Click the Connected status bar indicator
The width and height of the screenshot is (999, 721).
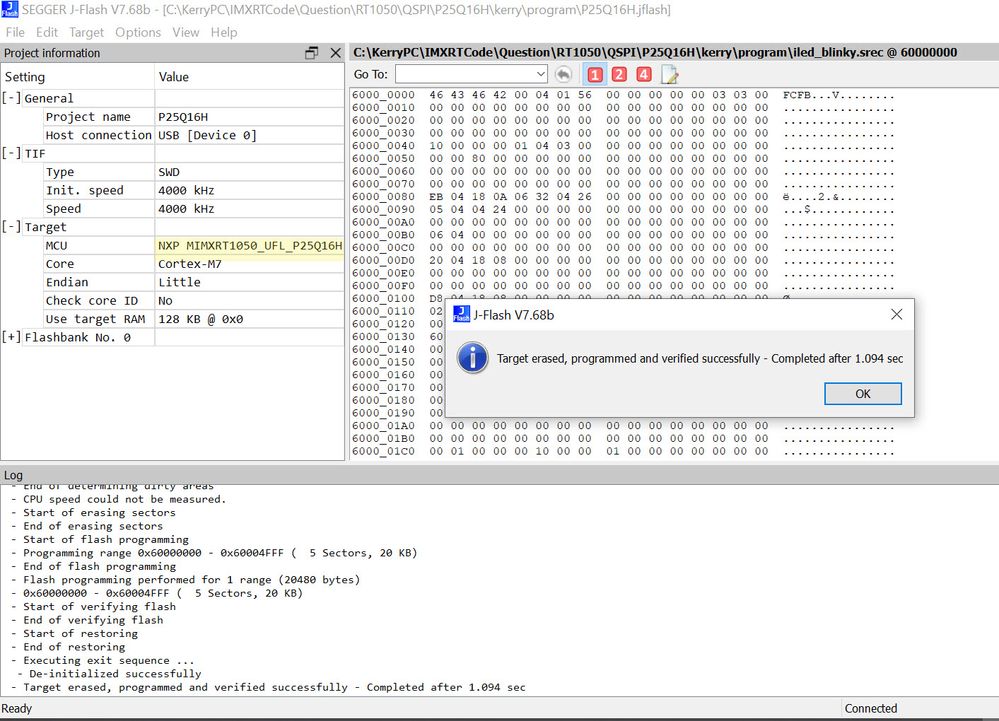[x=870, y=708]
